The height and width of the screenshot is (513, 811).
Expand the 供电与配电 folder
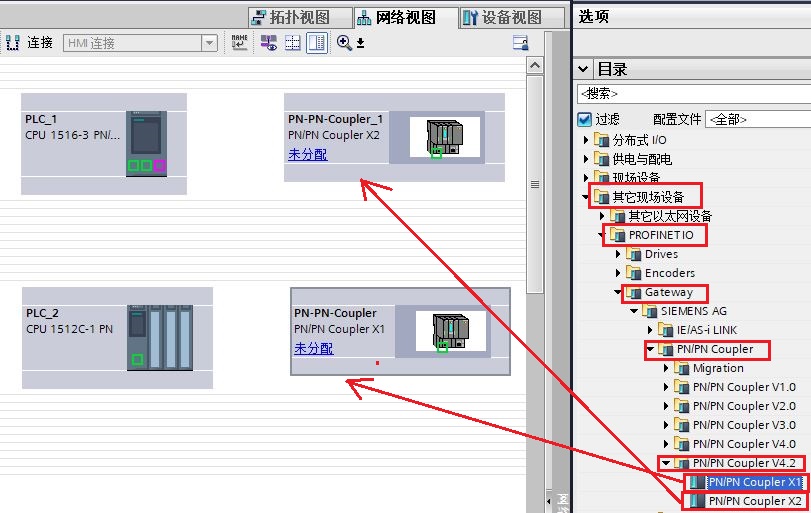(x=585, y=159)
